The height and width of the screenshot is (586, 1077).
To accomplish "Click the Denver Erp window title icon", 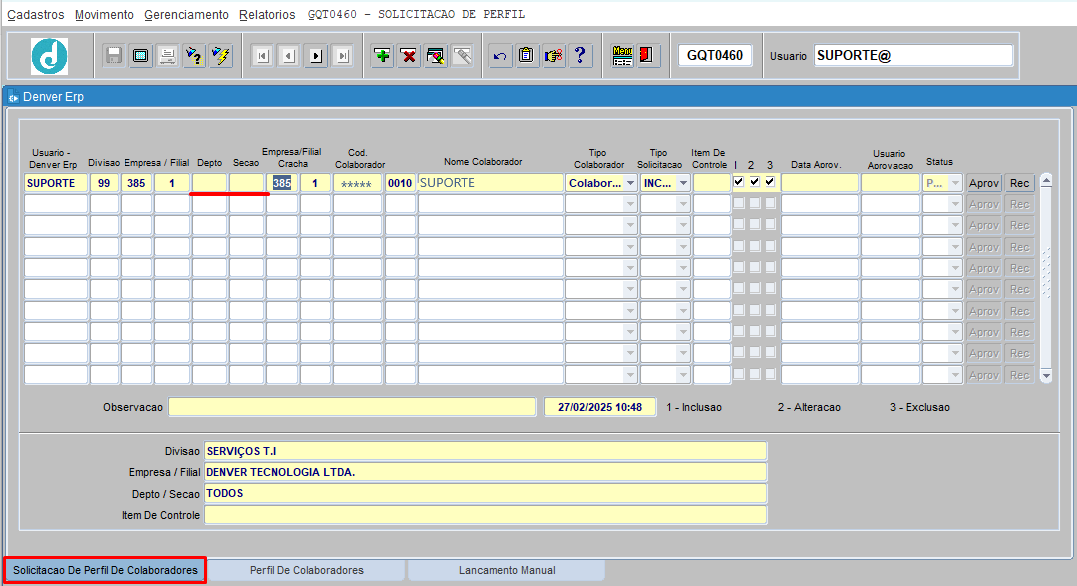I will [13, 98].
